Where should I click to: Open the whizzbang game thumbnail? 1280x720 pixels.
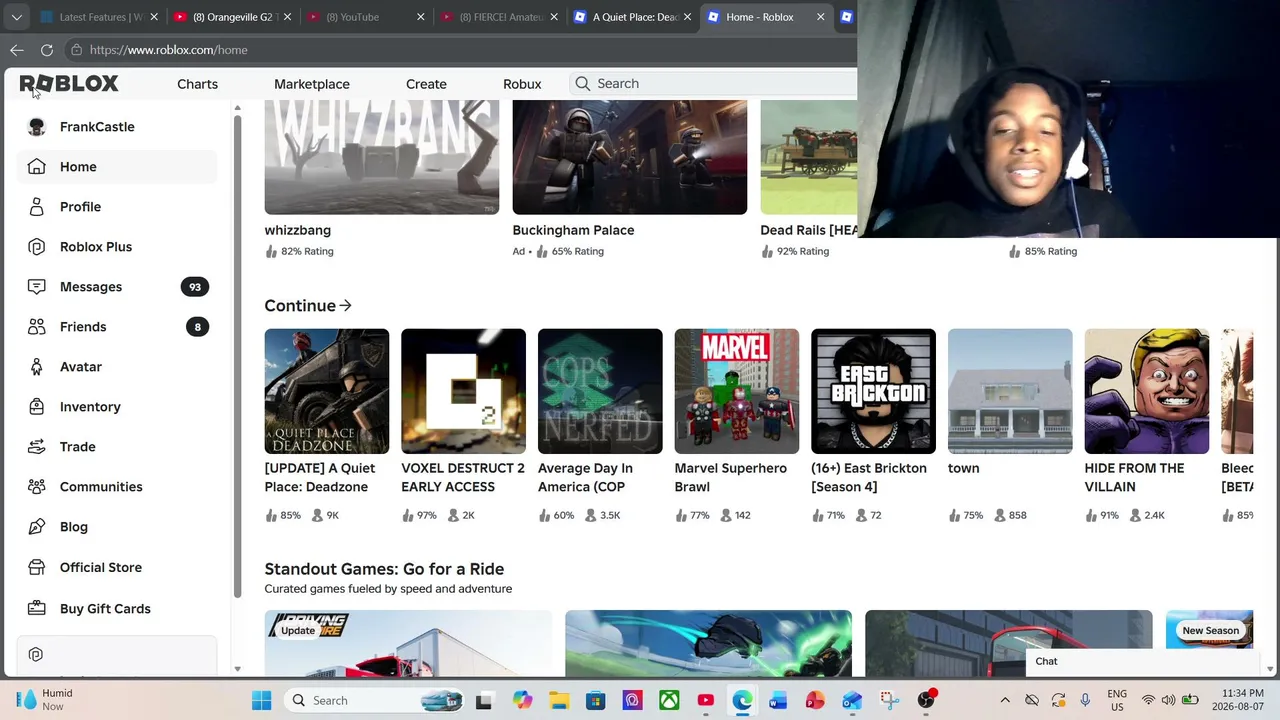tap(382, 157)
